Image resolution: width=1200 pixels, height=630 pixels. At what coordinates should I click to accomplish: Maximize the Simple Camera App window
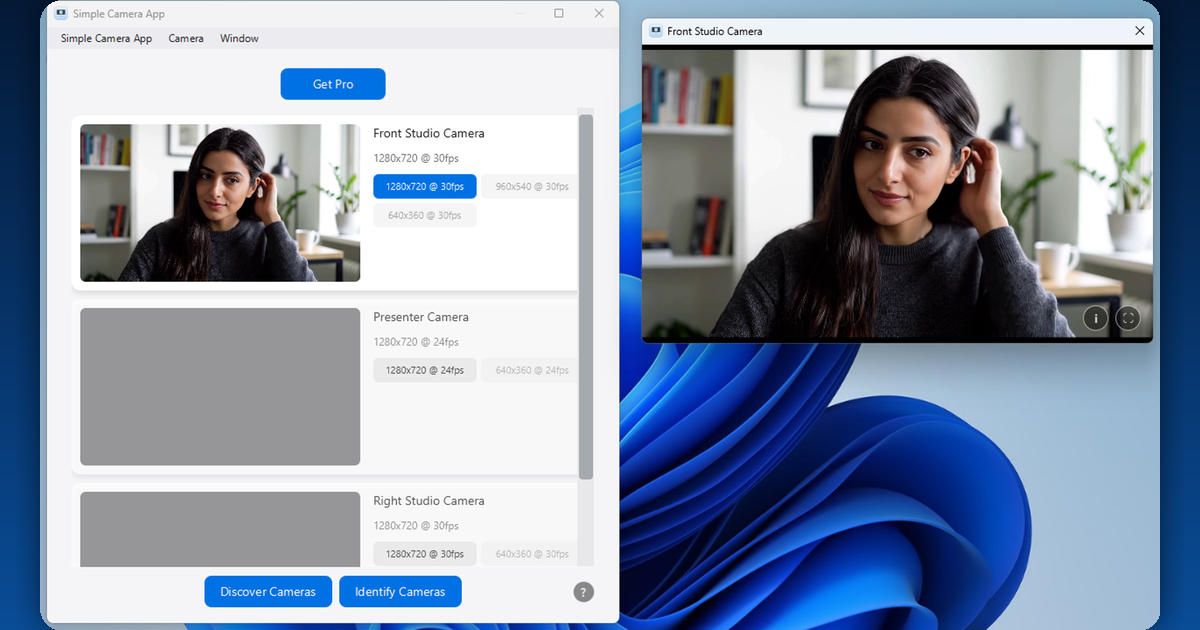pyautogui.click(x=558, y=13)
